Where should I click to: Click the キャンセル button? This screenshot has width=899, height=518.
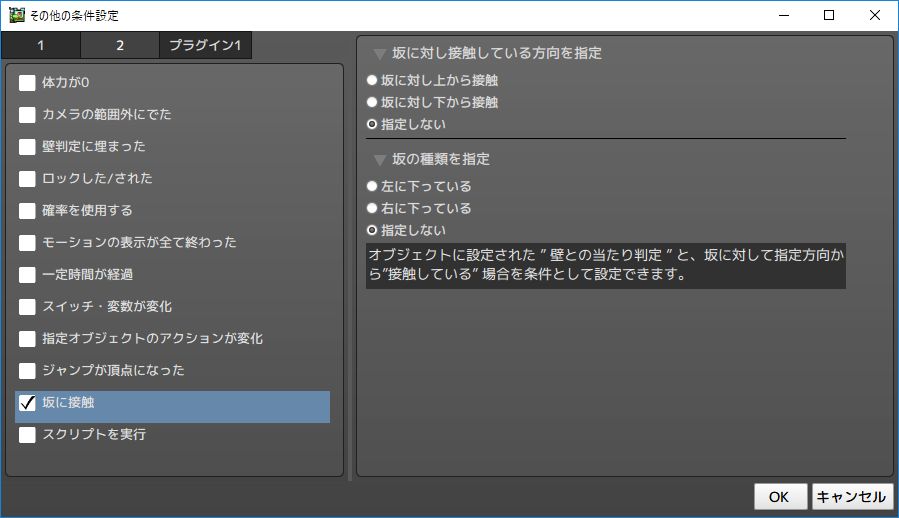click(853, 497)
